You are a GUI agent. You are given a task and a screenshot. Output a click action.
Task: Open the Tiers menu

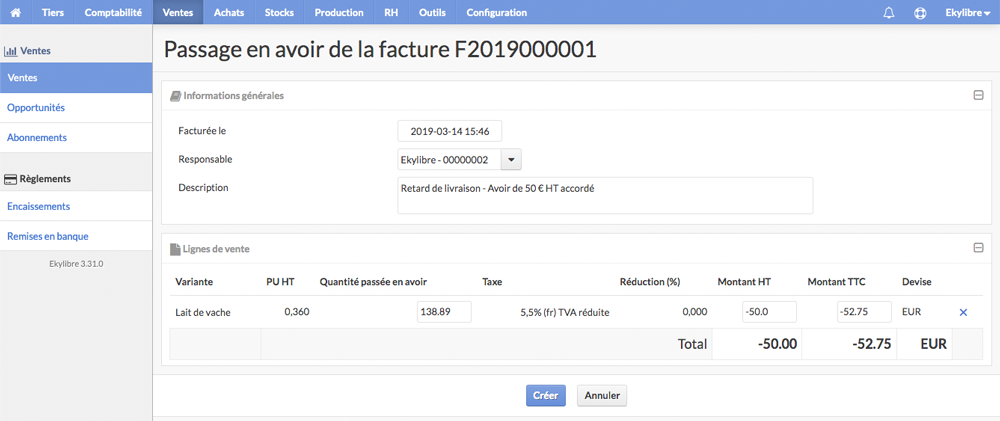[x=53, y=13]
